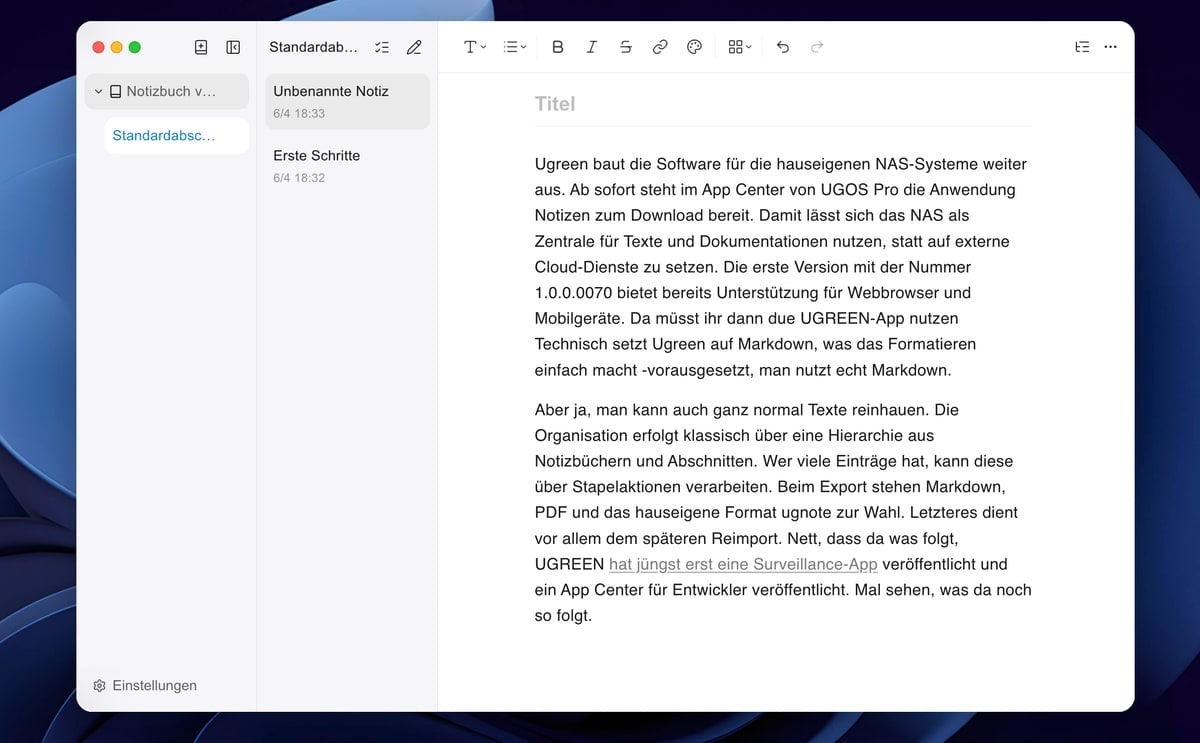Viewport: 1200px width, 743px height.
Task: Show the outline panel icon
Action: click(1082, 47)
